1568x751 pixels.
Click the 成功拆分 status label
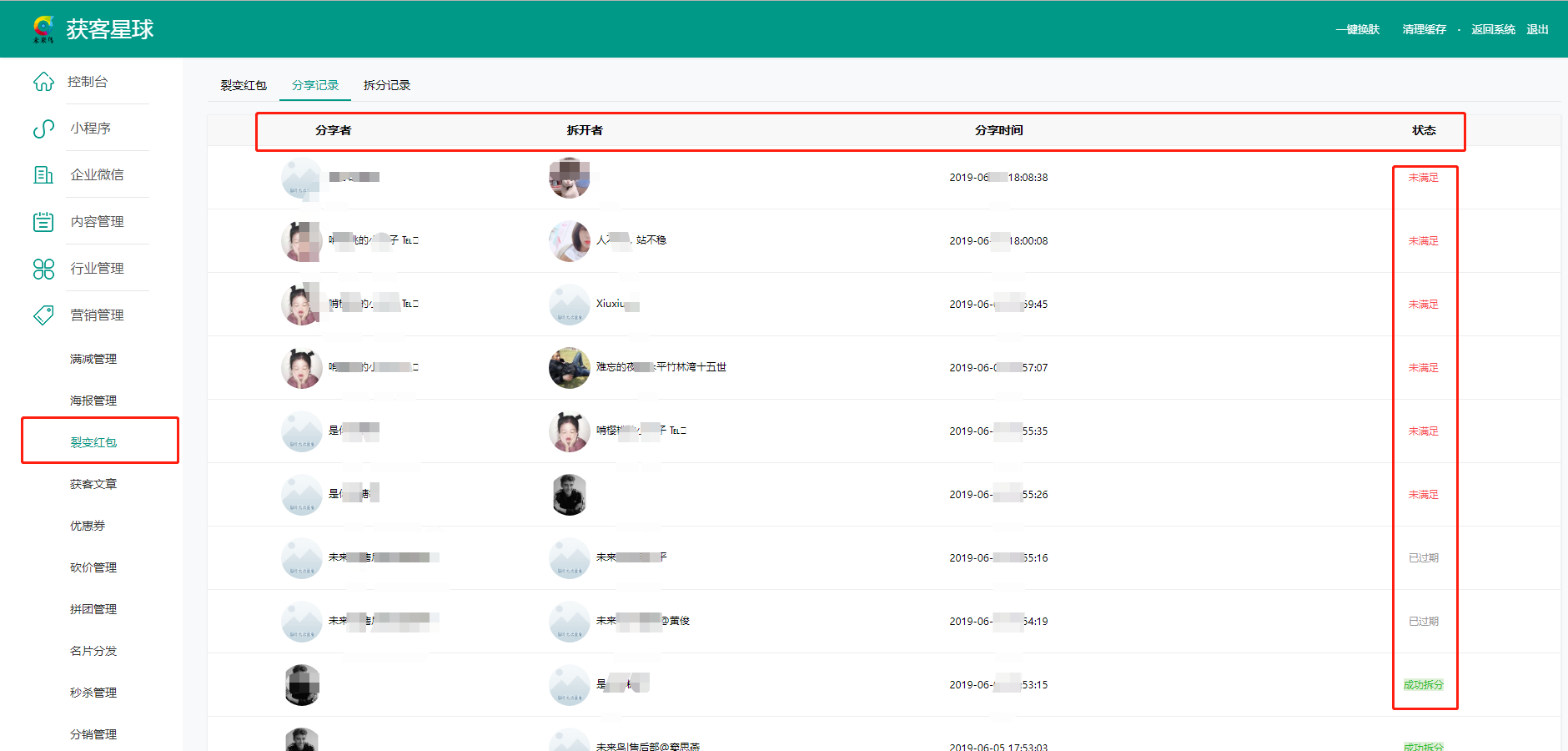(x=1423, y=685)
